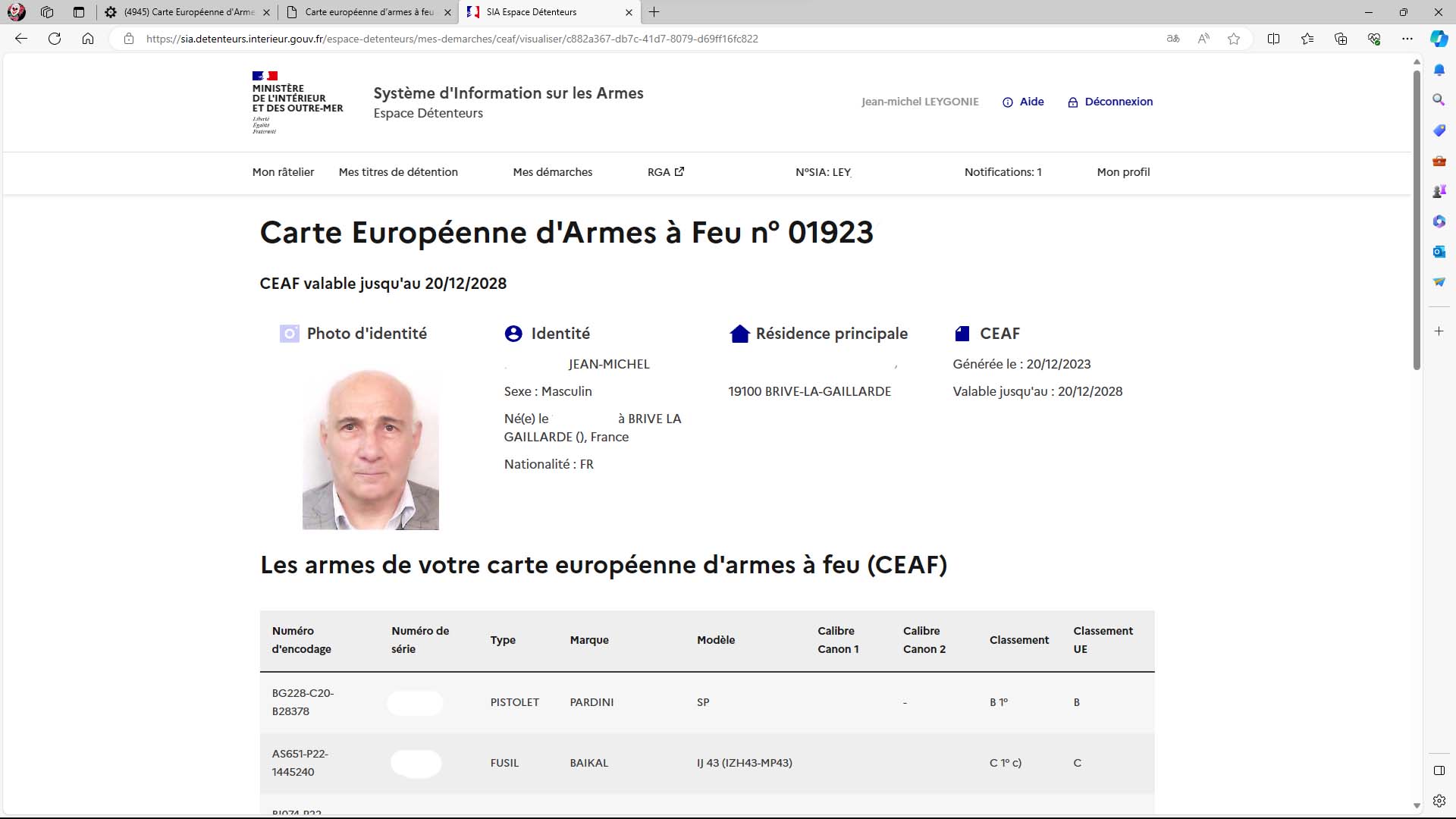Reload the current page

coord(55,39)
